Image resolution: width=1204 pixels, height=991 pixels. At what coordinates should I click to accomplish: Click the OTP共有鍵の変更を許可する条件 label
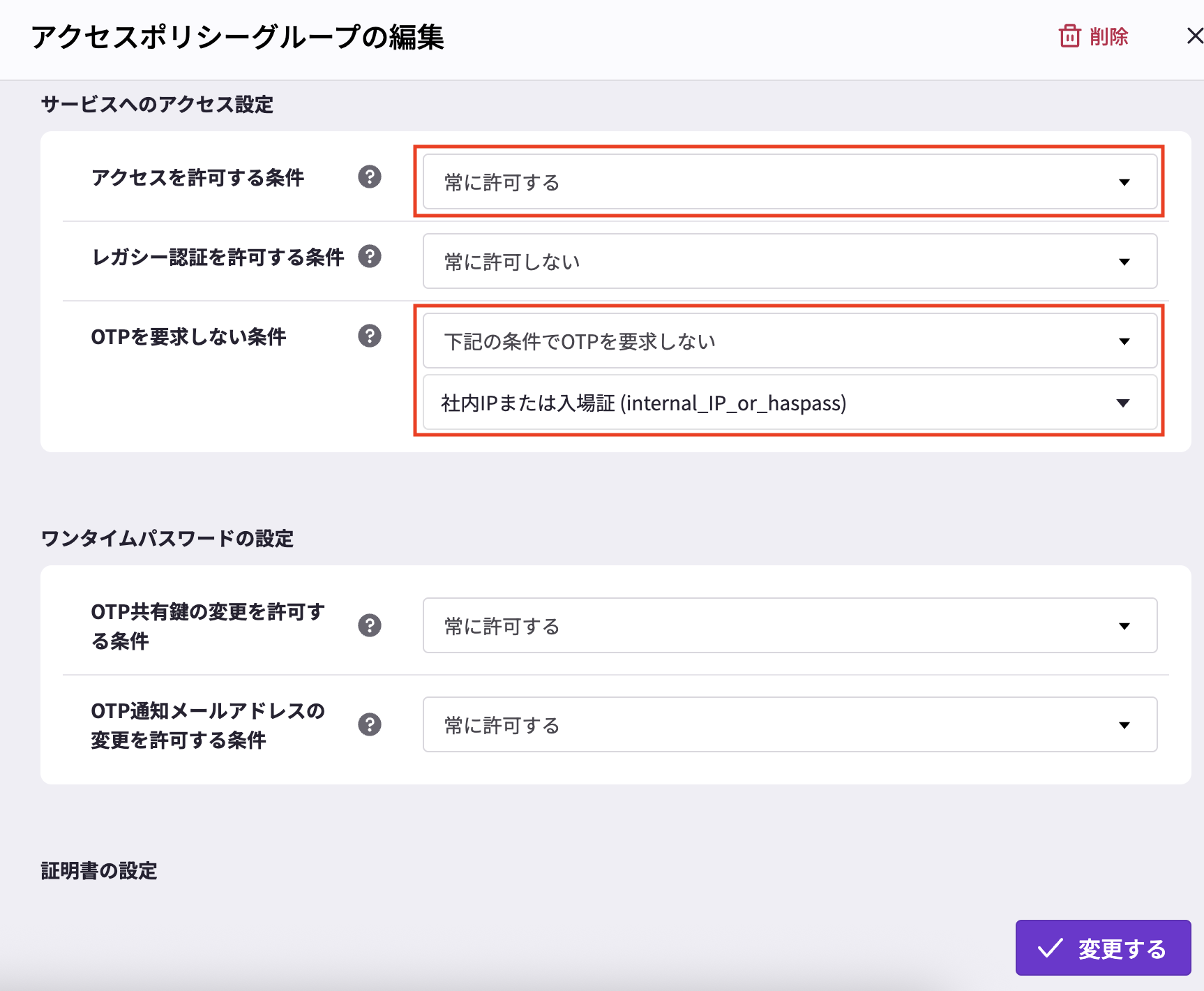[208, 626]
